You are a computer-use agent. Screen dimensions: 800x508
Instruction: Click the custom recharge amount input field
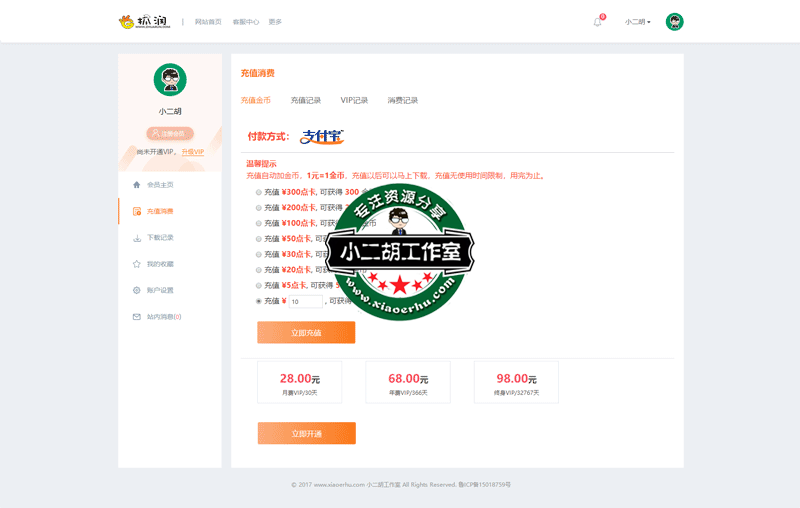(306, 301)
